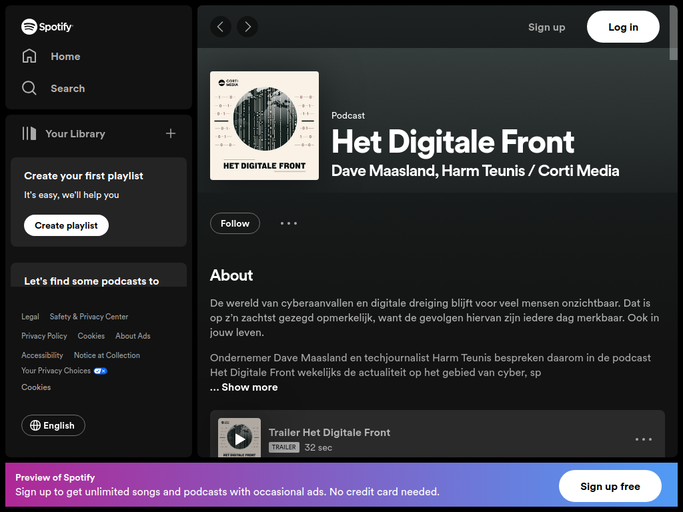Click the 'Preview of Spotify' banner text
Screen dimensions: 683x512
(55, 478)
